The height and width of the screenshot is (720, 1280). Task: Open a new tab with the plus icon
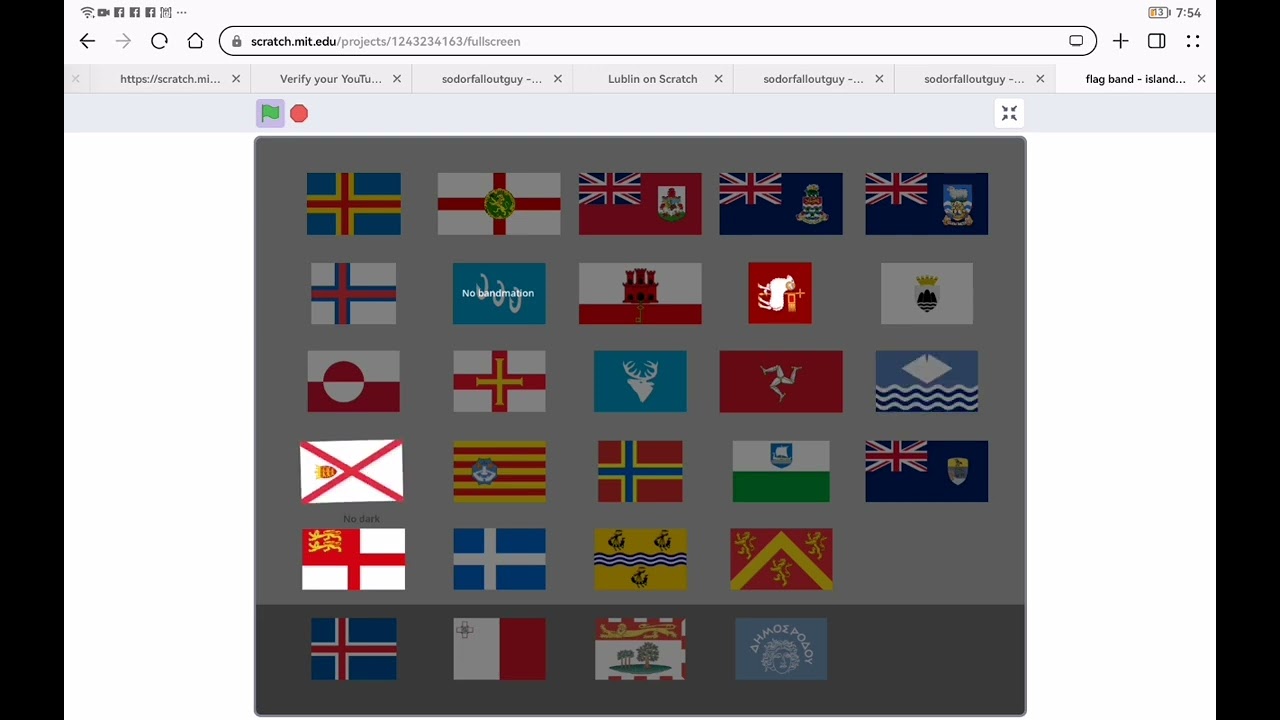1120,41
